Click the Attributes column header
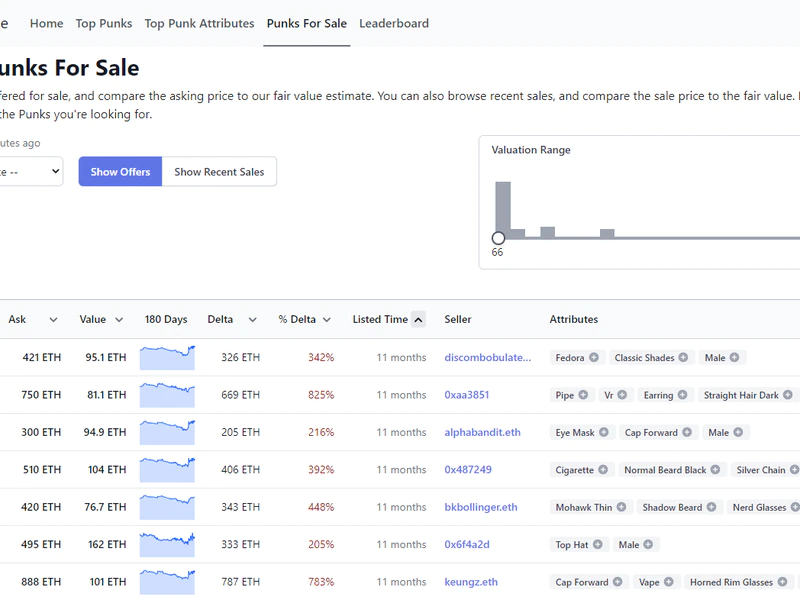 coord(573,319)
